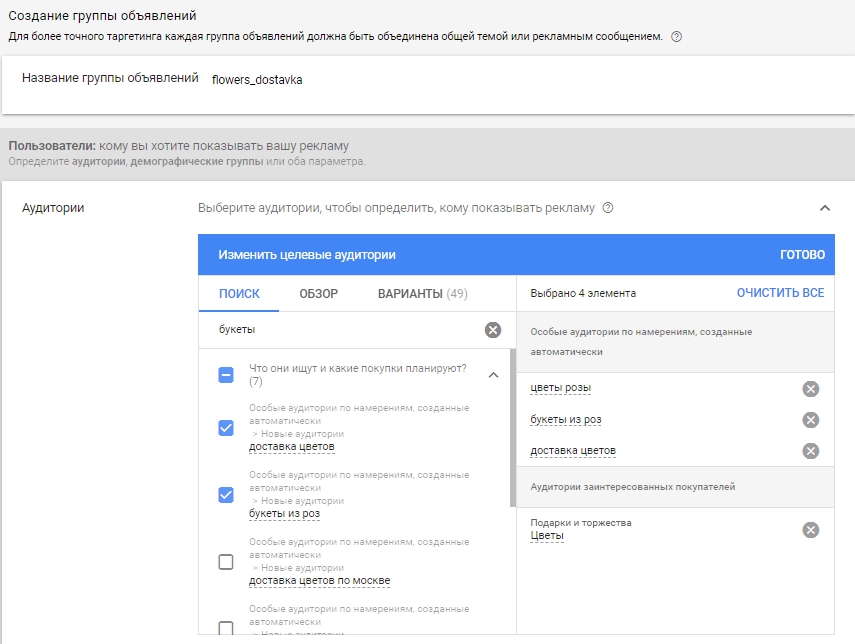Click the audience results list scrollbar
The image size is (855, 644).
click(x=513, y=430)
